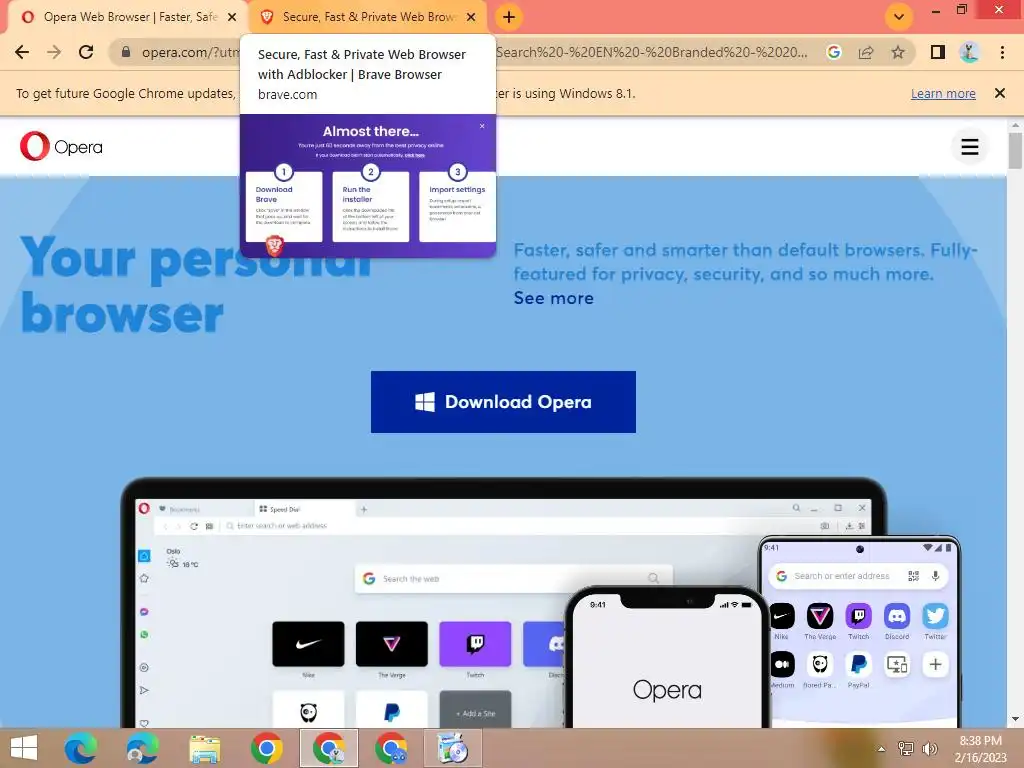
Task: Close the Opera Web Browser tab
Action: click(x=232, y=17)
